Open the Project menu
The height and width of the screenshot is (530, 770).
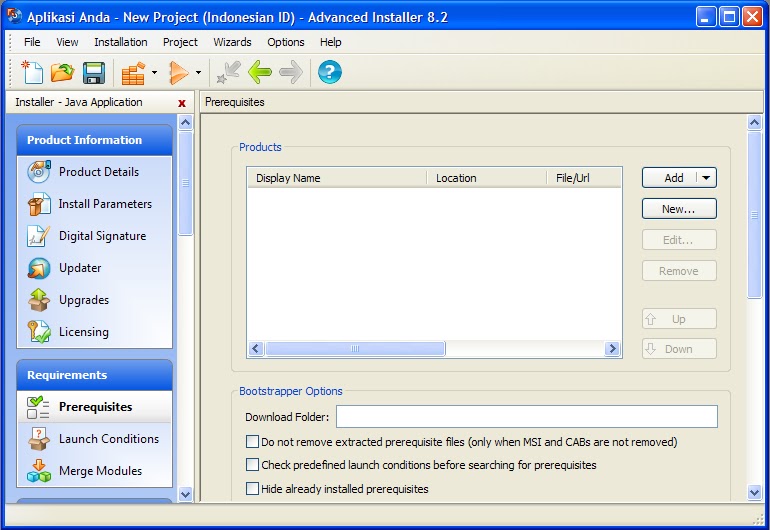tap(180, 42)
